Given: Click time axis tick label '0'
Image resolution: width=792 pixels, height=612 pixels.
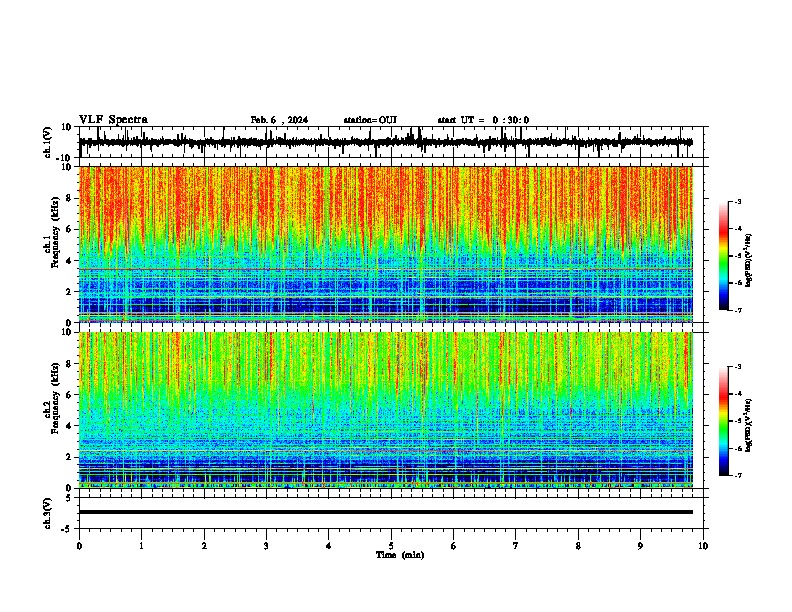Looking at the screenshot, I should coord(79,546).
